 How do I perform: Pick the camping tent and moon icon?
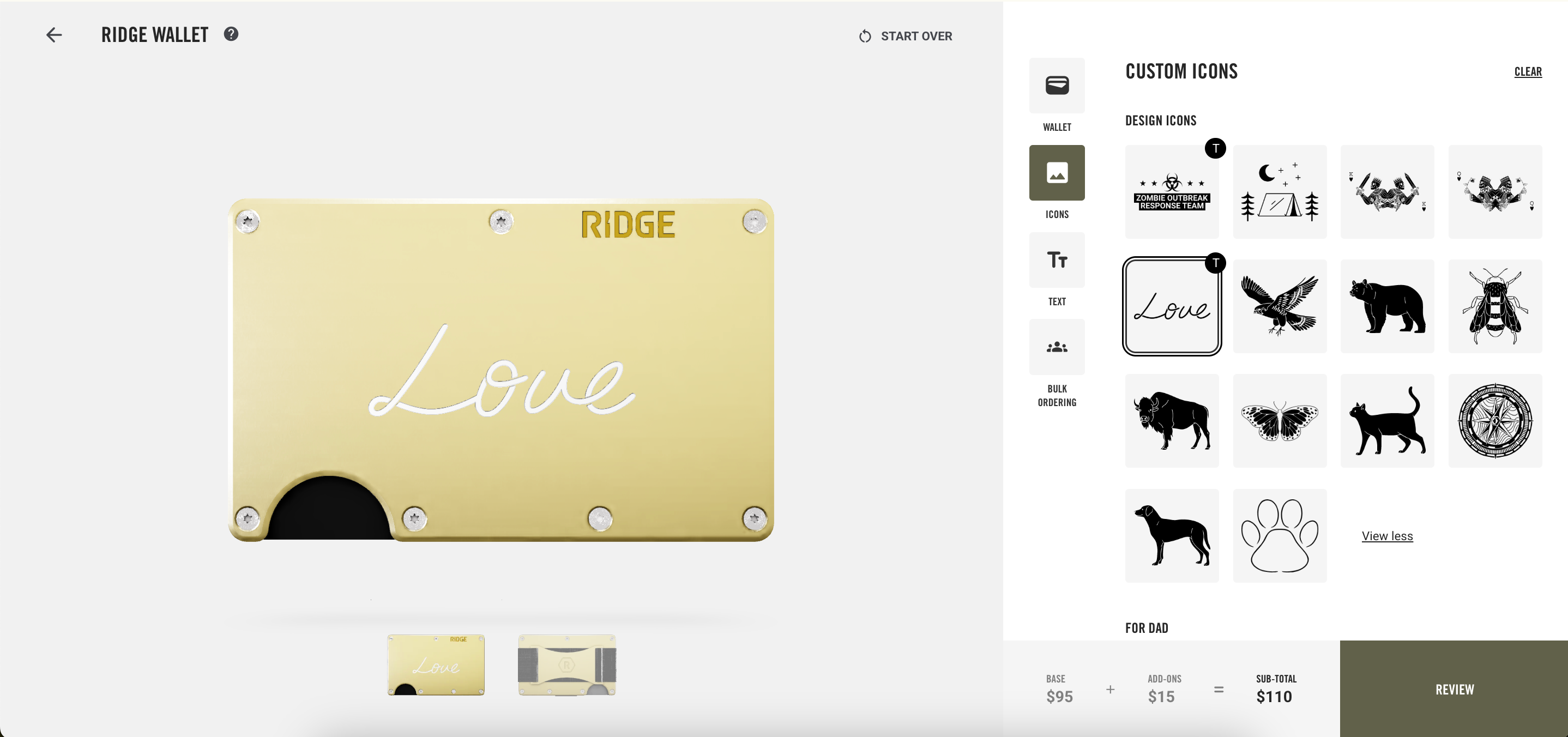pos(1280,192)
